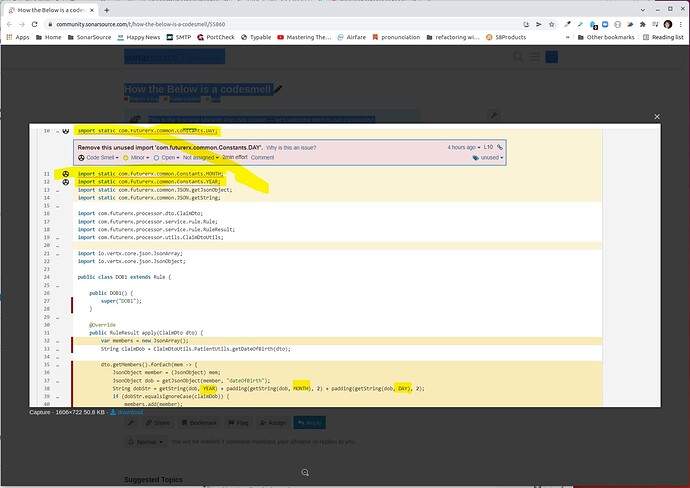Open the media control icon in the toolbar
Image resolution: width=690 pixels, height=488 pixels.
[x=655, y=24]
